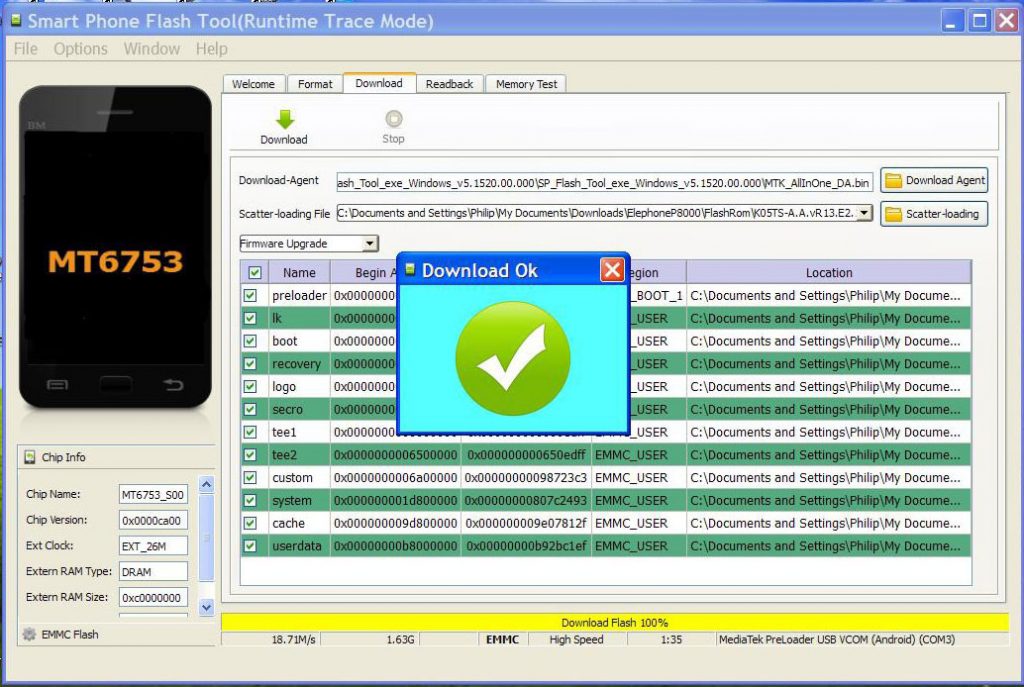Viewport: 1024px width, 687px height.
Task: Click the MediaTek PreLoader USB VCOM status
Action: (837, 639)
